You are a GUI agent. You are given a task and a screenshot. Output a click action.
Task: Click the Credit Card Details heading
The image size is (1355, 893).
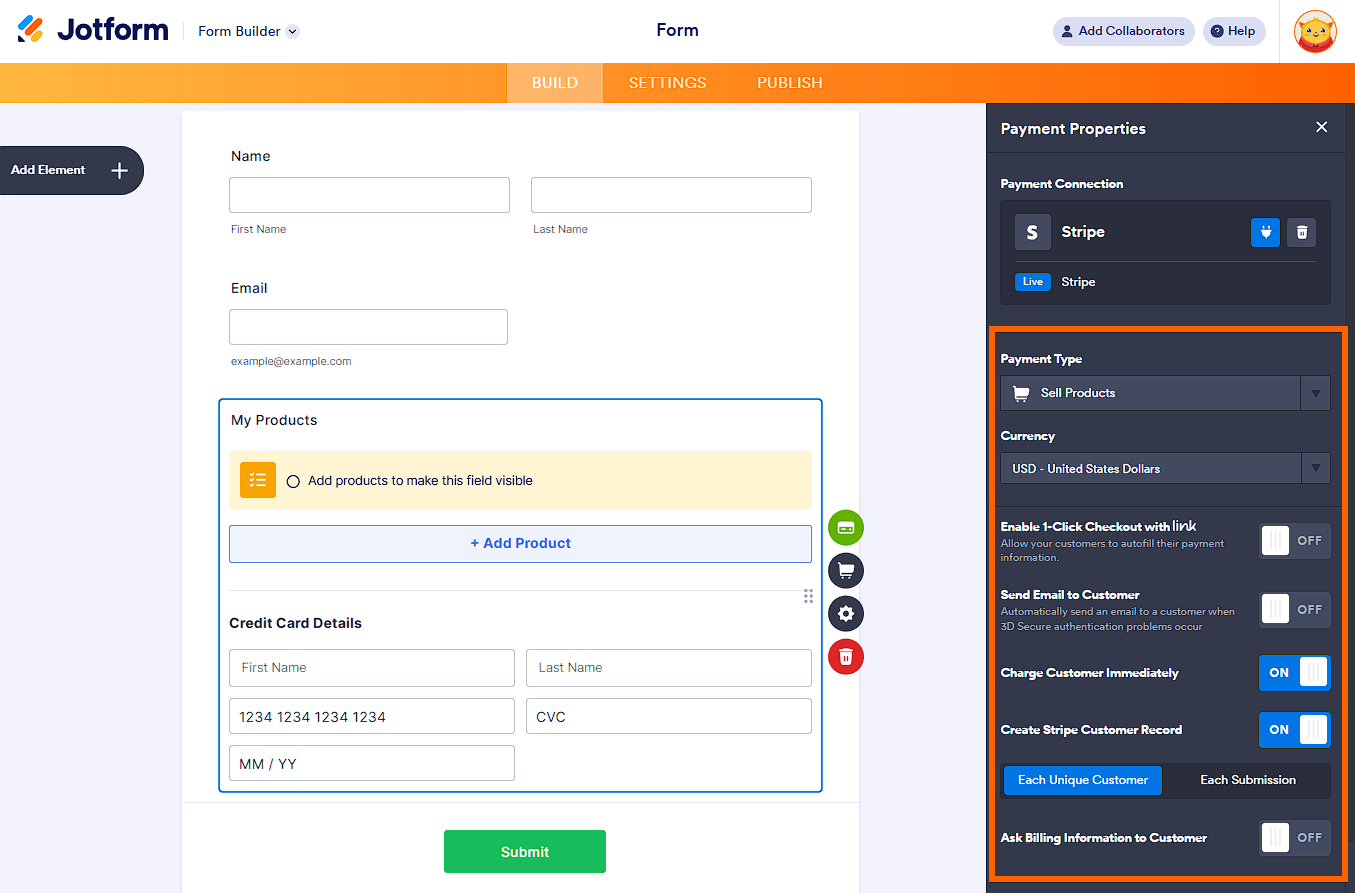(295, 623)
